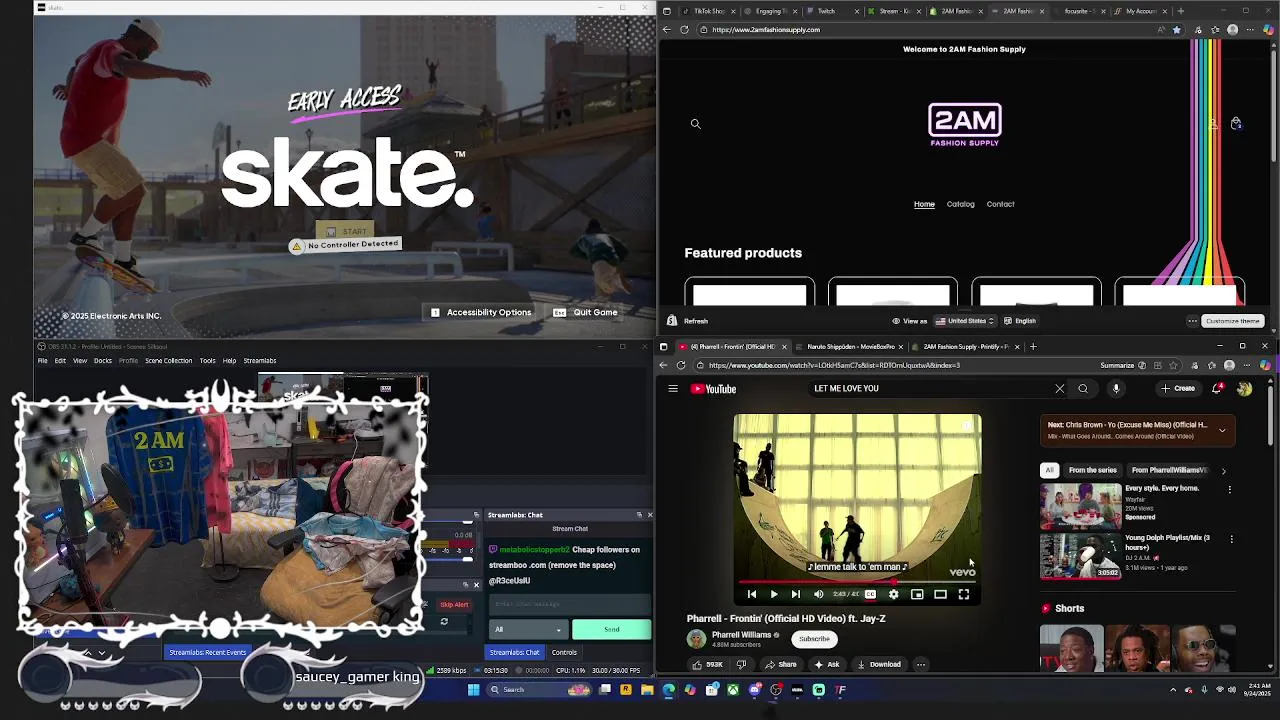Open video player settings gear
1280x720 pixels.
click(893, 594)
